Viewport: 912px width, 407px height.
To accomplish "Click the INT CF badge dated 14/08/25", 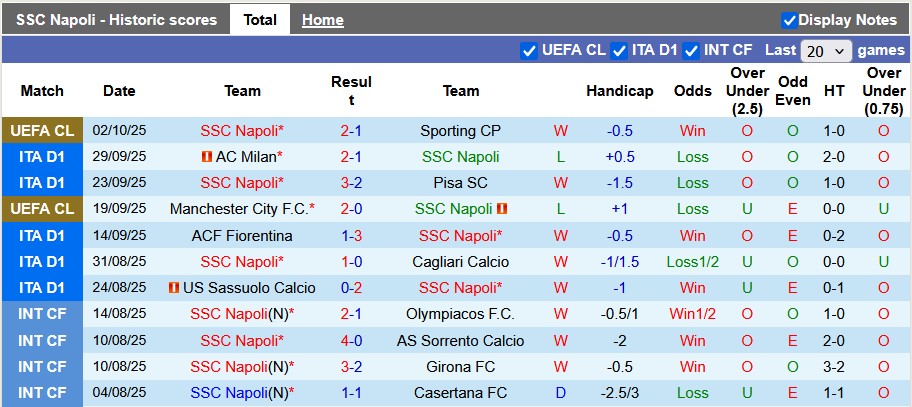I will pos(42,314).
